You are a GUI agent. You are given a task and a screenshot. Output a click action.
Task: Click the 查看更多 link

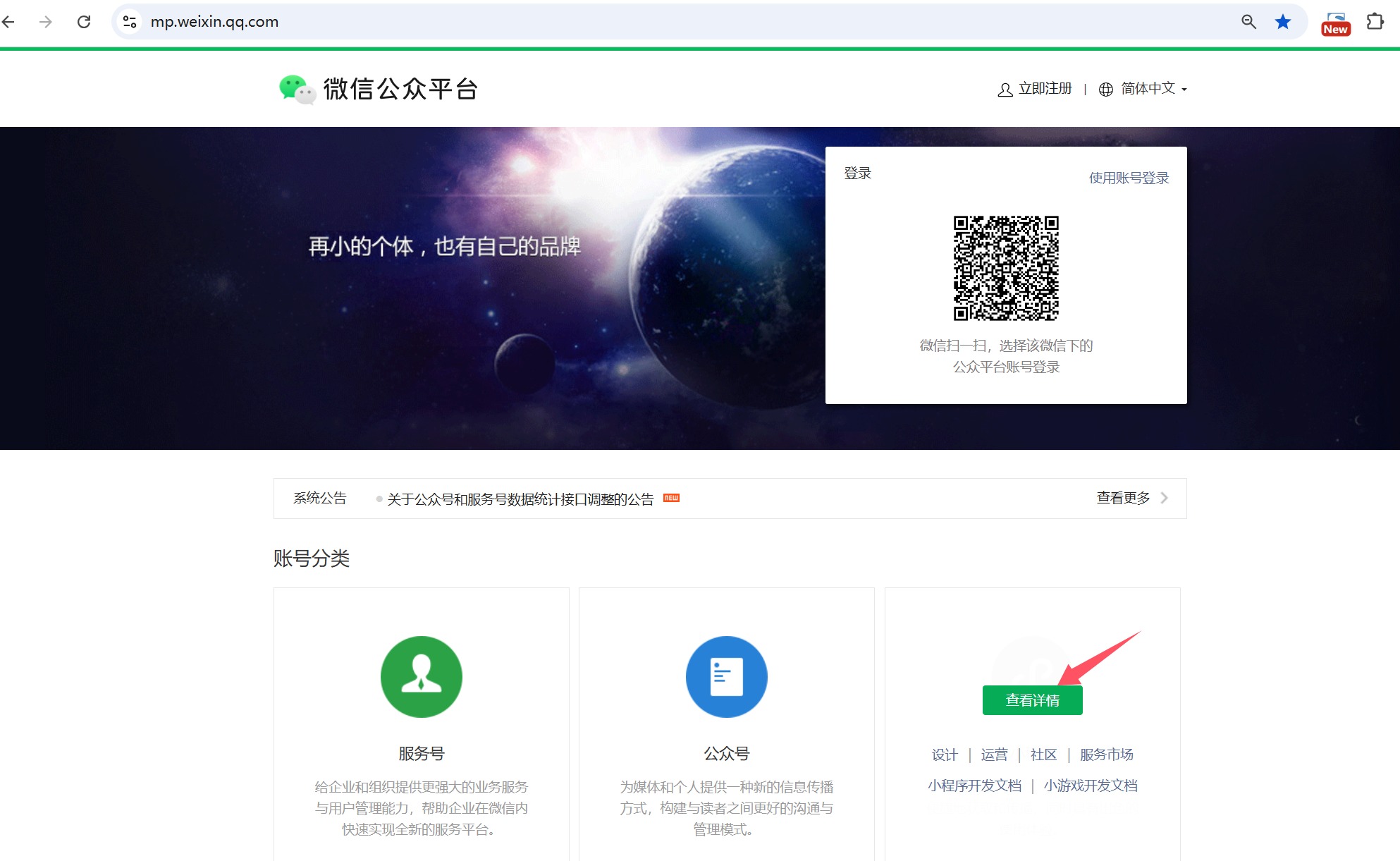[x=1123, y=498]
